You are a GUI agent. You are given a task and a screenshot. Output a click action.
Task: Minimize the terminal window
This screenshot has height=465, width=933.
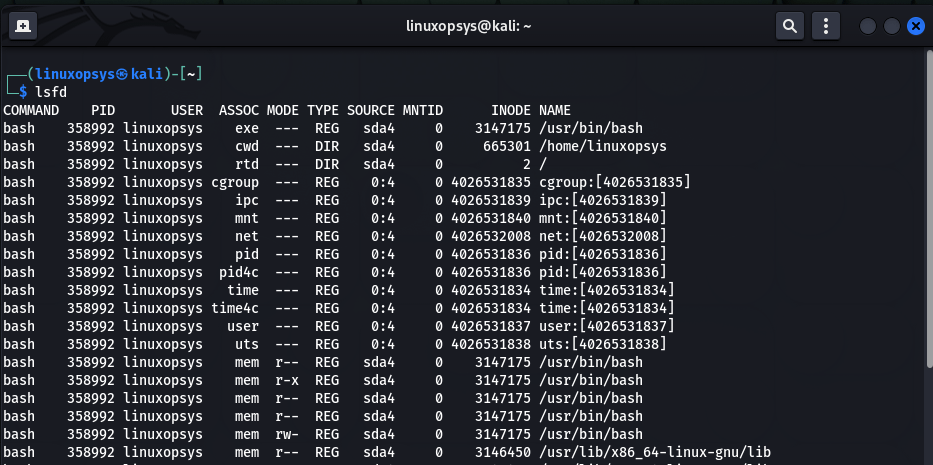[x=868, y=27]
